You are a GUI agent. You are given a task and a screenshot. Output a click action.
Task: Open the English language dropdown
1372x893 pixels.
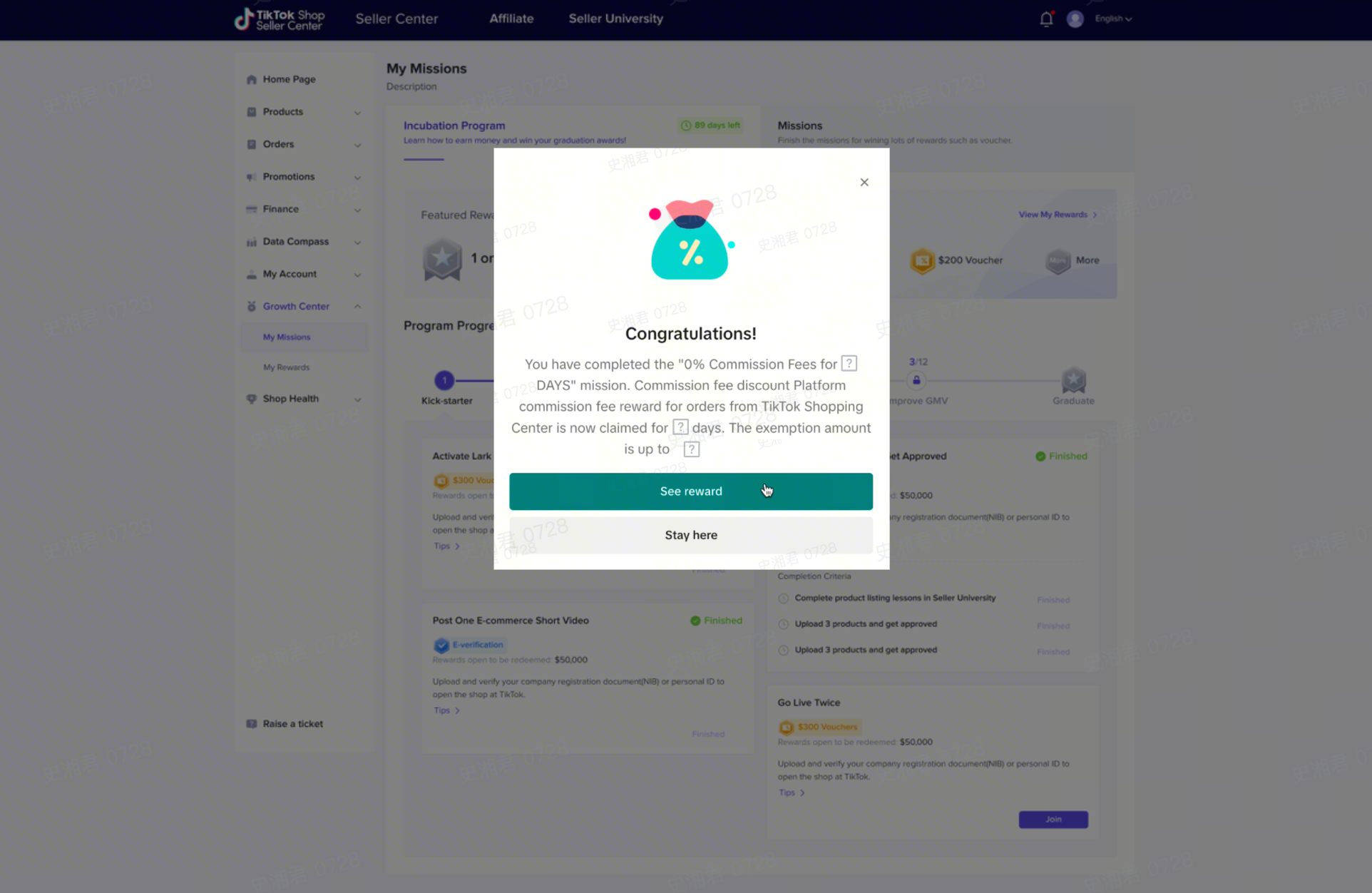[x=1112, y=19]
